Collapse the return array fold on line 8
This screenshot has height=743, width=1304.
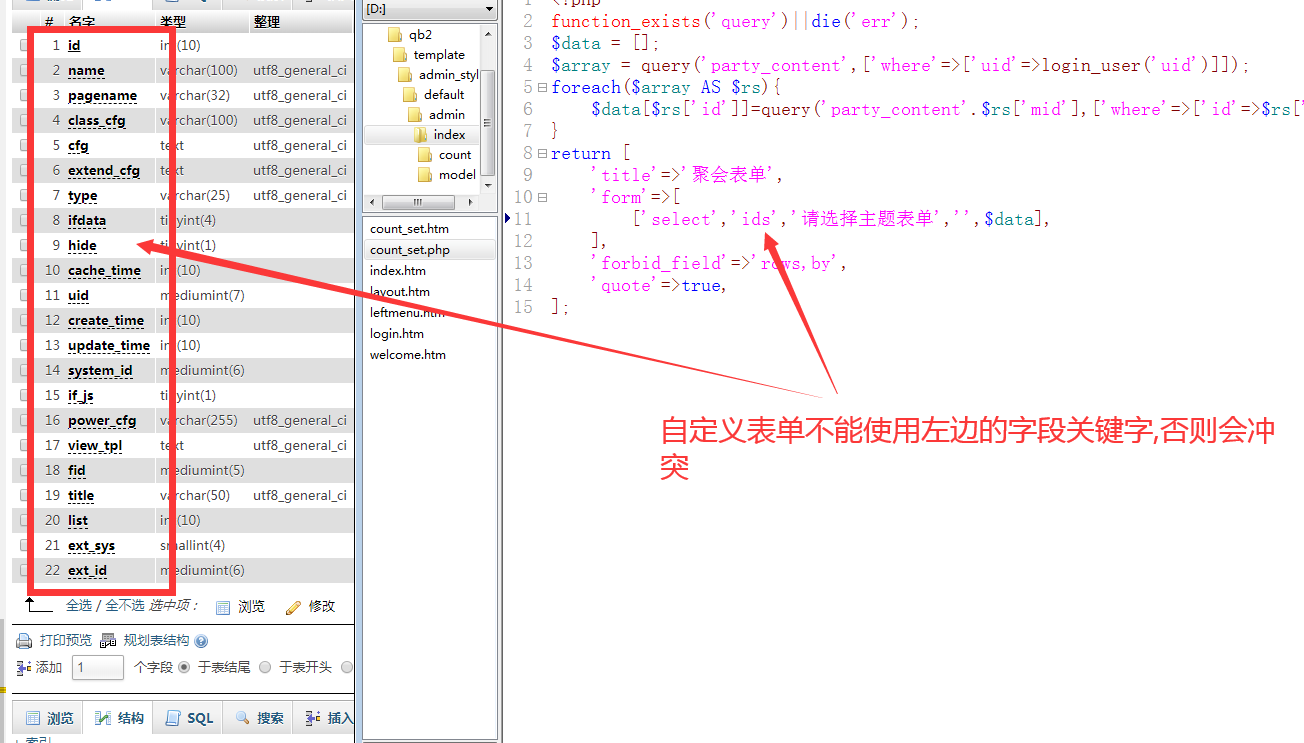pos(542,154)
